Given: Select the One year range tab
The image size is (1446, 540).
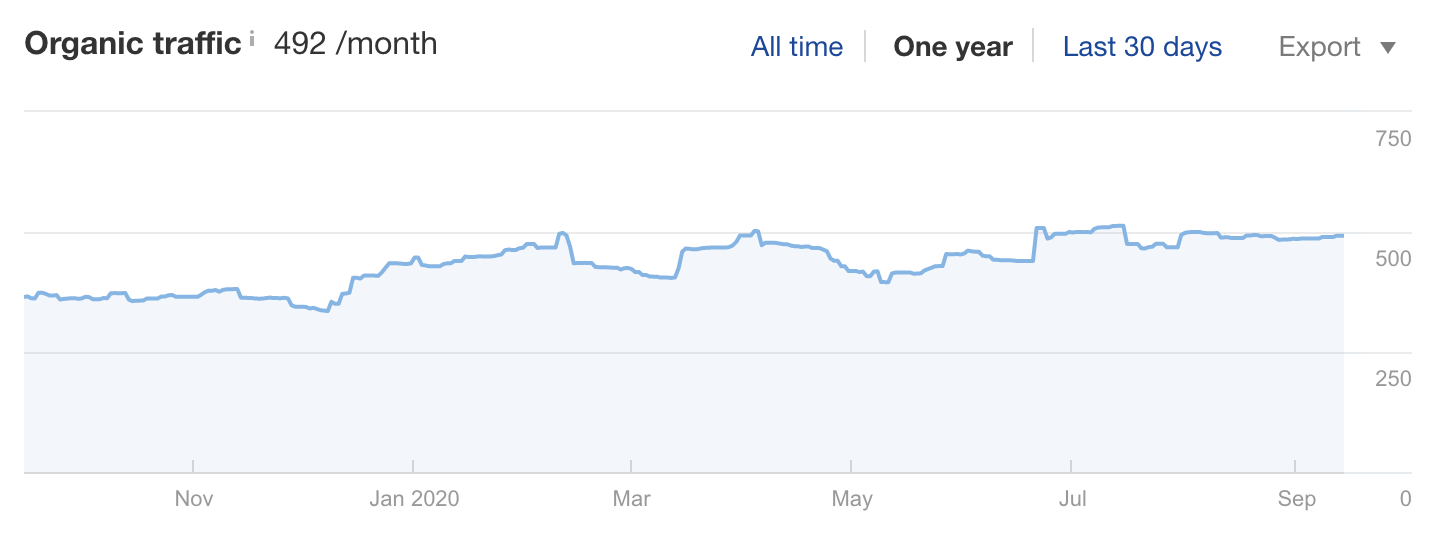Looking at the screenshot, I should point(952,47).
